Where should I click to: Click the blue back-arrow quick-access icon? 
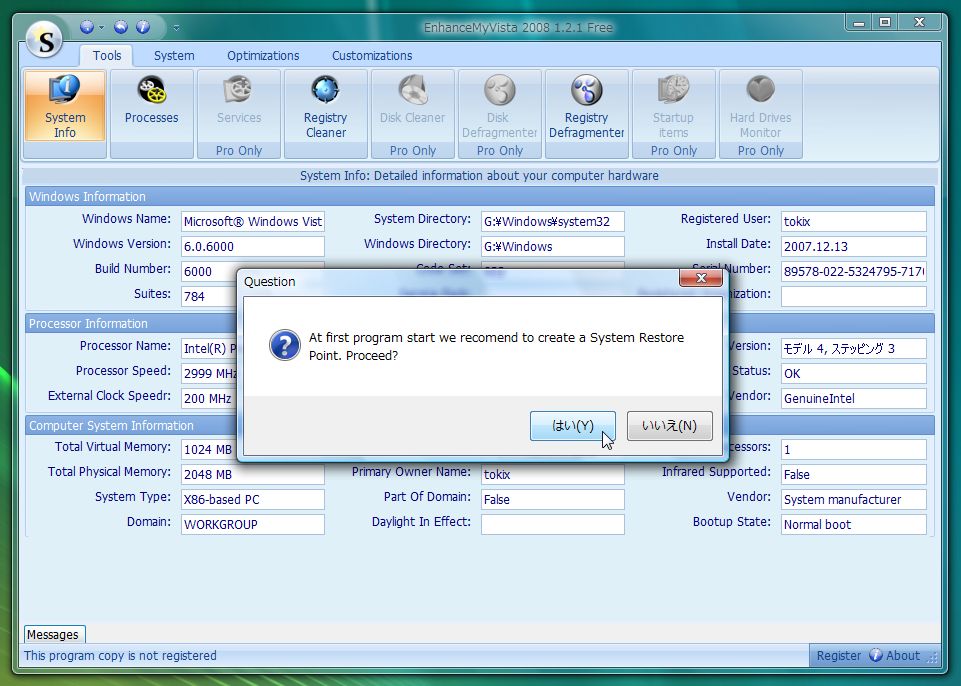coord(121,27)
